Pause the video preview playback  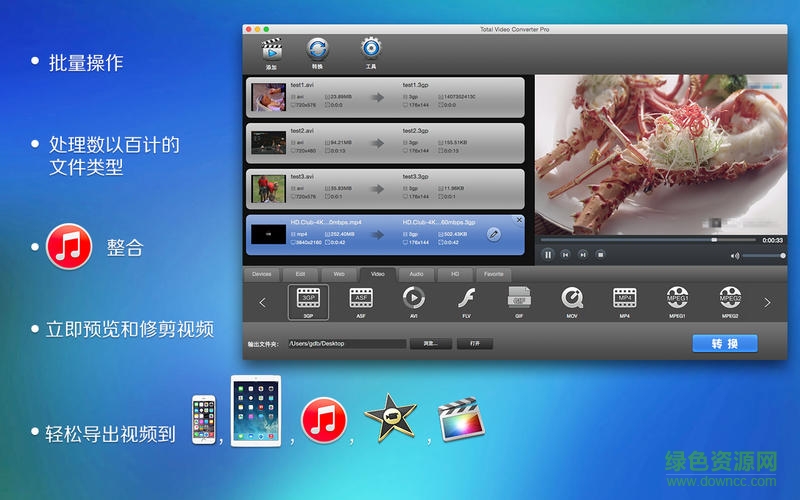(548, 255)
